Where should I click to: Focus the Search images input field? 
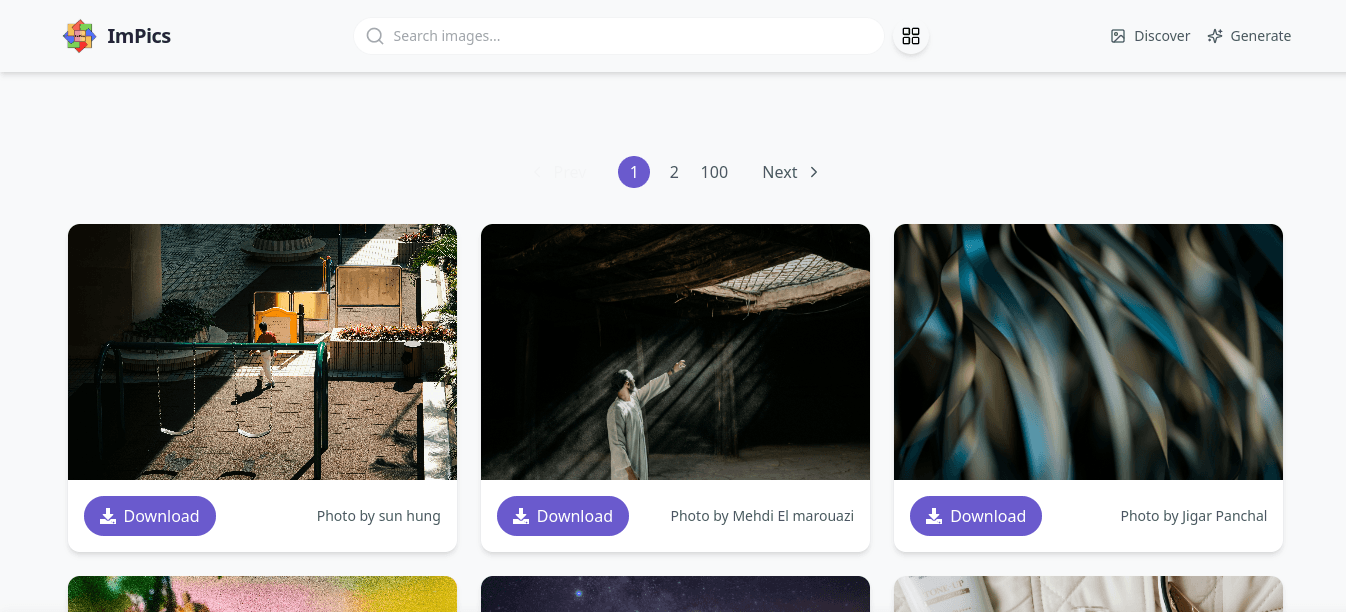click(630, 36)
